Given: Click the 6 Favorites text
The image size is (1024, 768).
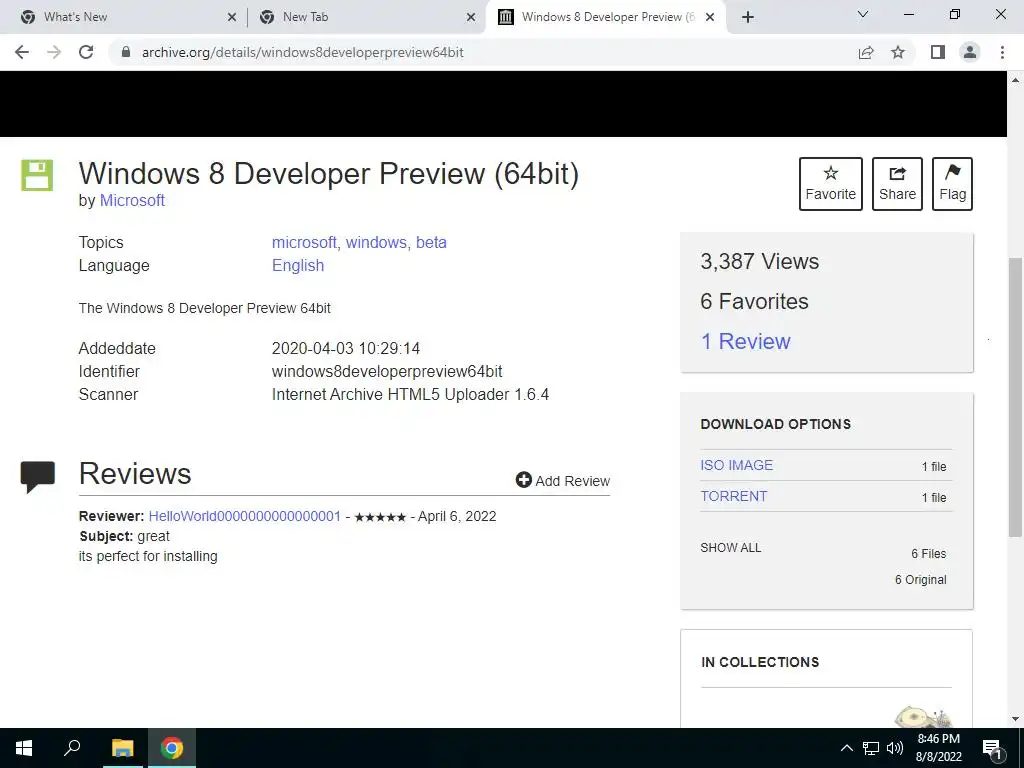Looking at the screenshot, I should tap(754, 301).
